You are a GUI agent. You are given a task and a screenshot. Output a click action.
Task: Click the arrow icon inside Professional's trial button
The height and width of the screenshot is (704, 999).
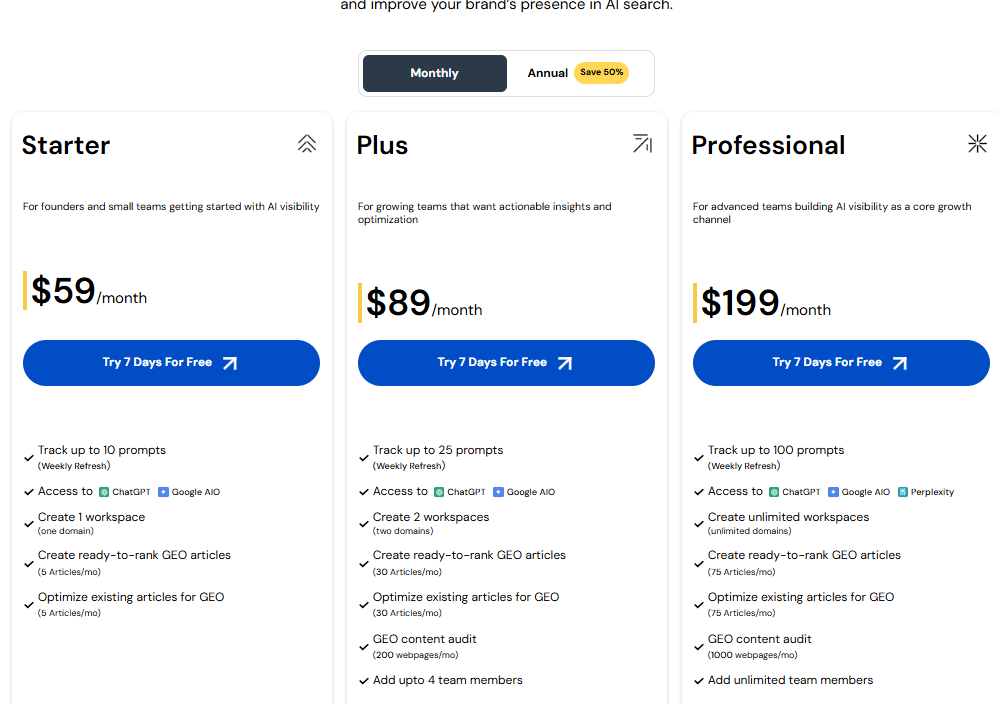(899, 363)
